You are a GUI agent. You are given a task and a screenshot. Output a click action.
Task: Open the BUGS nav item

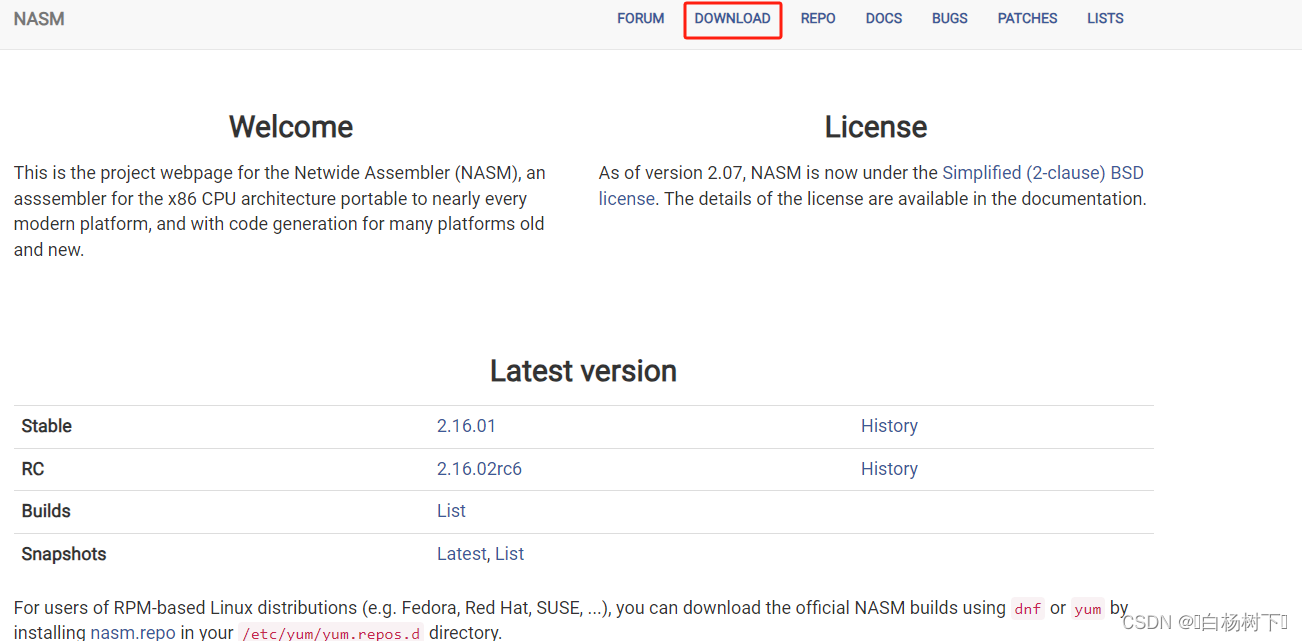950,19
